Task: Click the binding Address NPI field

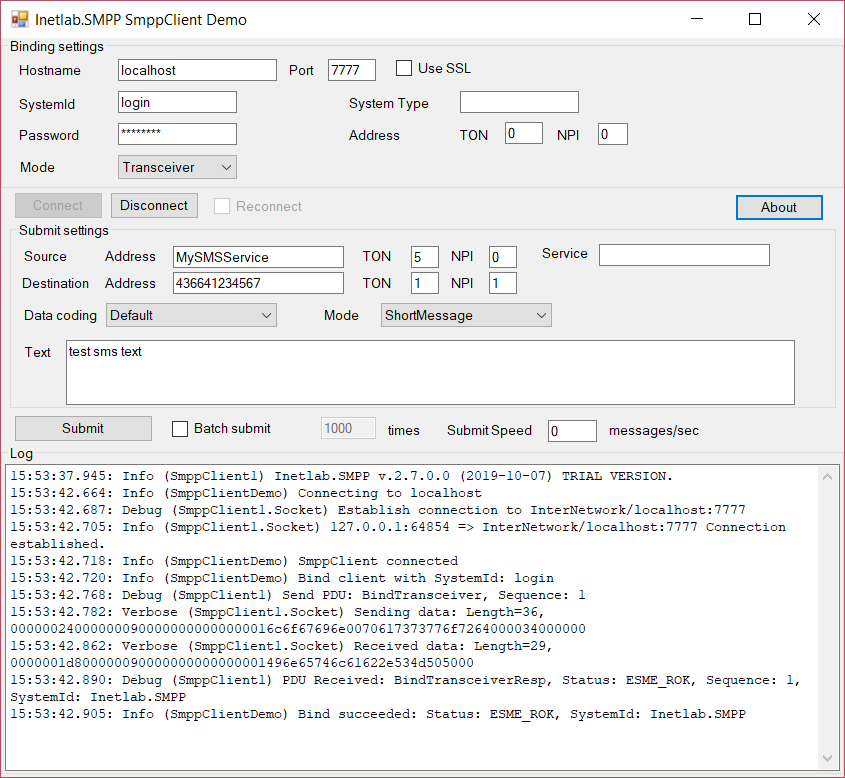Action: click(613, 134)
